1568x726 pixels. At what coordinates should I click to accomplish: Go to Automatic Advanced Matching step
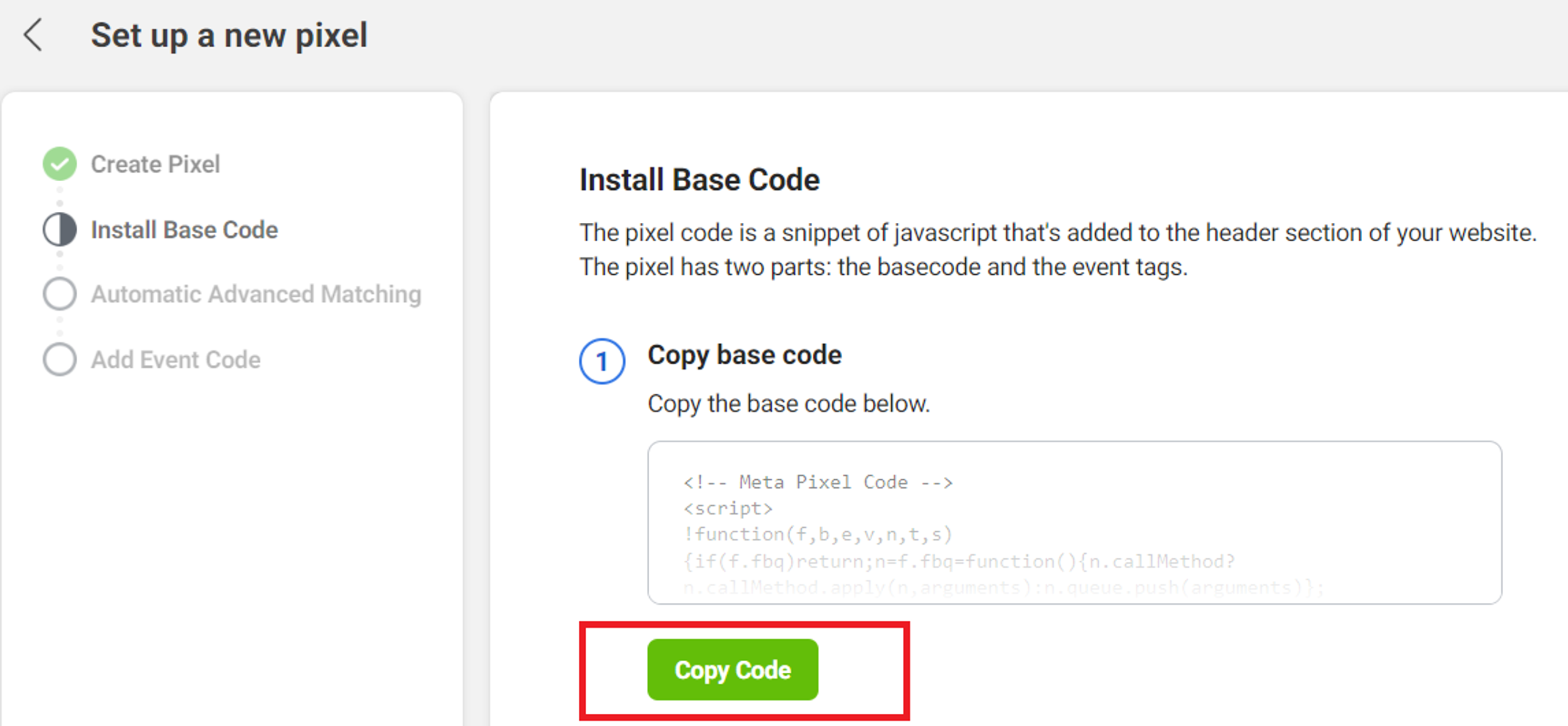(x=256, y=294)
